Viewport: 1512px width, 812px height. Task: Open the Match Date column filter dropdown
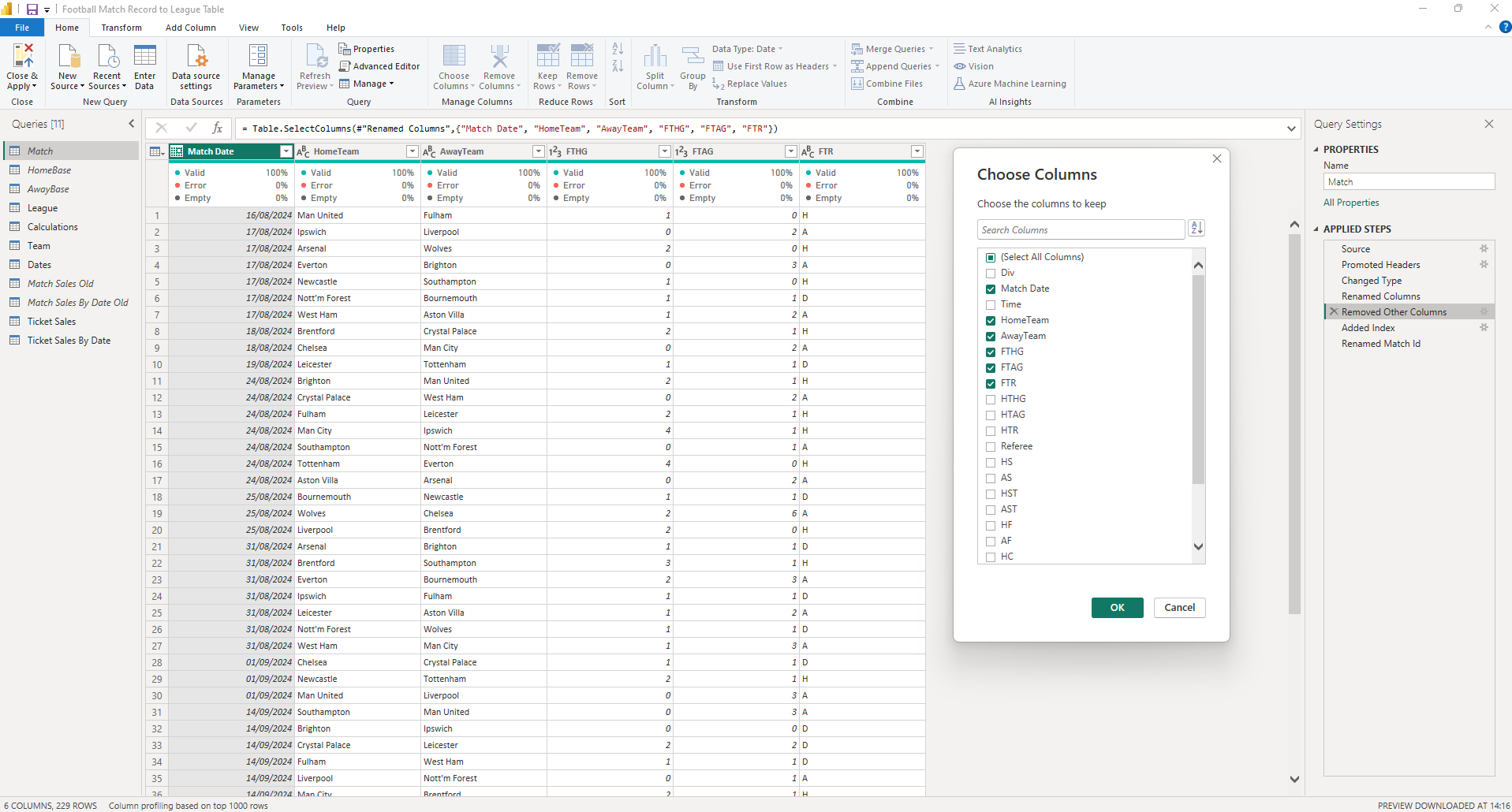(286, 151)
